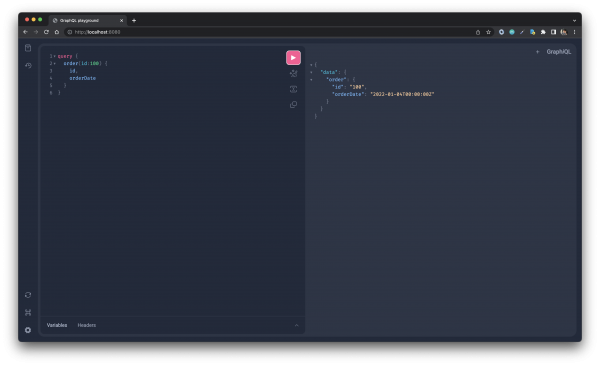The height and width of the screenshot is (366, 600).
Task: Select the GraphiQL playground browser tab
Action: pyautogui.click(x=88, y=20)
